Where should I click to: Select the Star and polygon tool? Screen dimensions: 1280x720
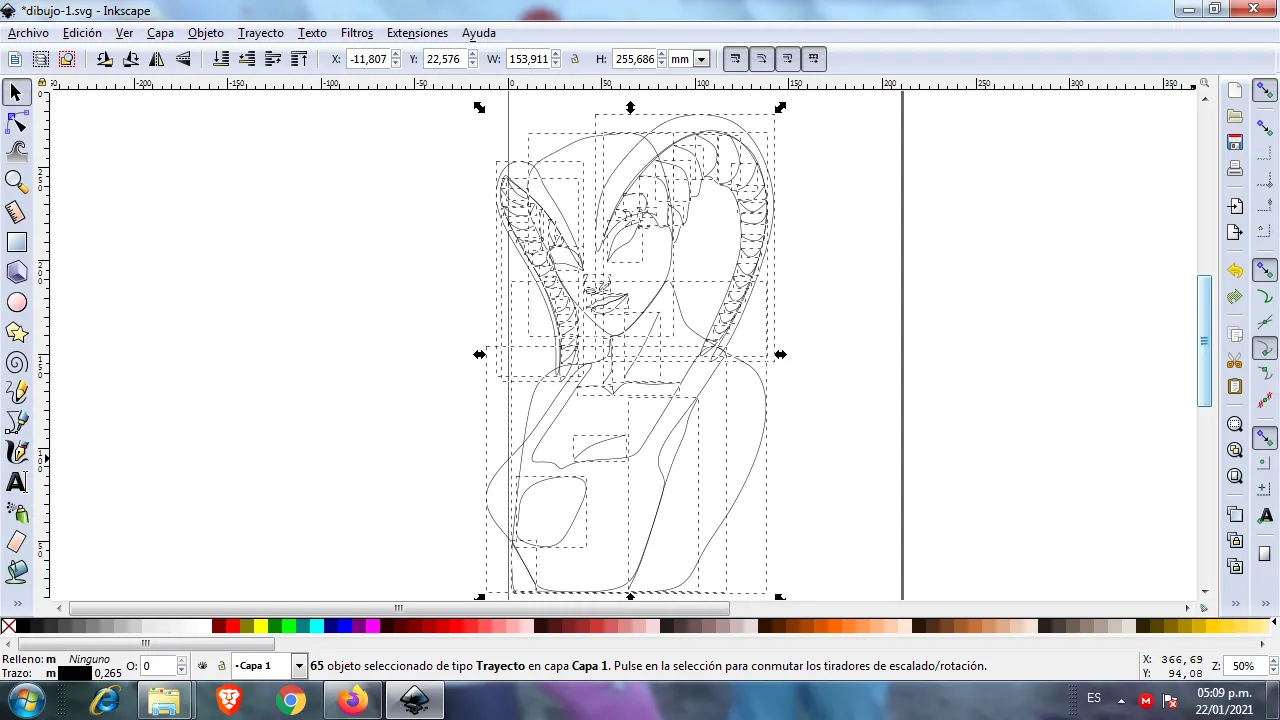coord(16,332)
